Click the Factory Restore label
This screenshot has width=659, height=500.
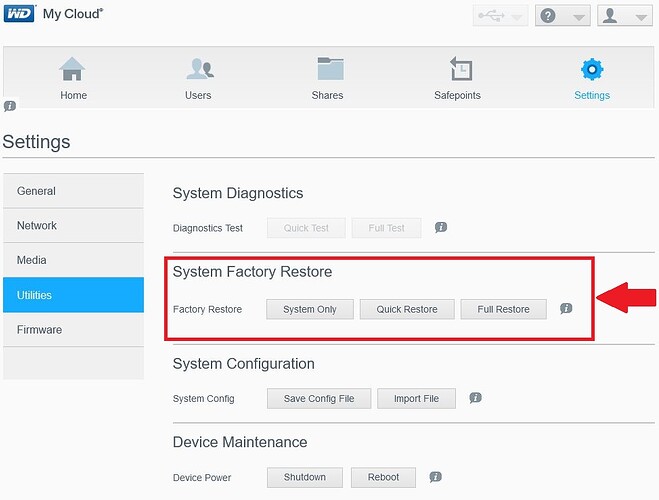click(x=208, y=310)
